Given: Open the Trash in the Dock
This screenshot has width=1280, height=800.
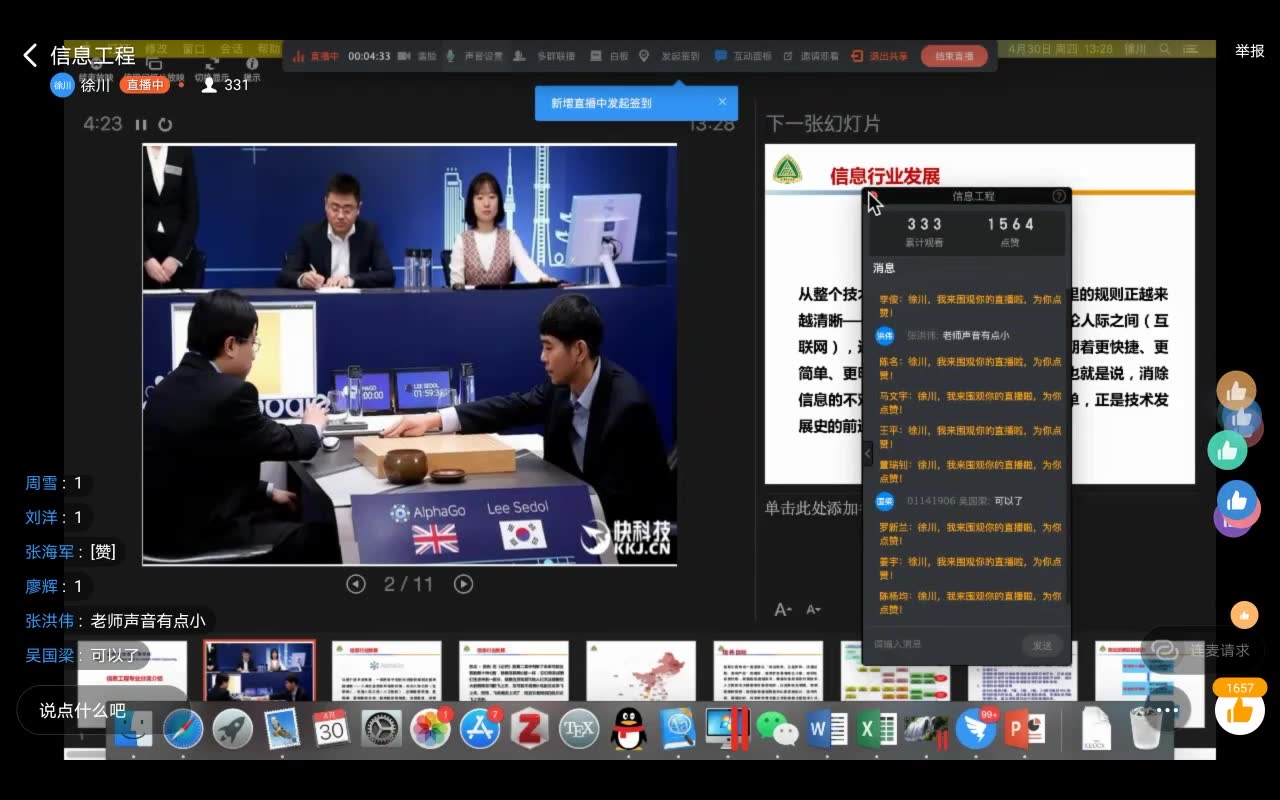Looking at the screenshot, I should pyautogui.click(x=1145, y=729).
